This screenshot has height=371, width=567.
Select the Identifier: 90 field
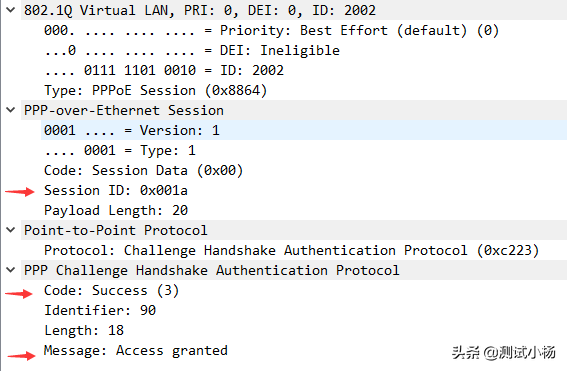pyautogui.click(x=304, y=310)
